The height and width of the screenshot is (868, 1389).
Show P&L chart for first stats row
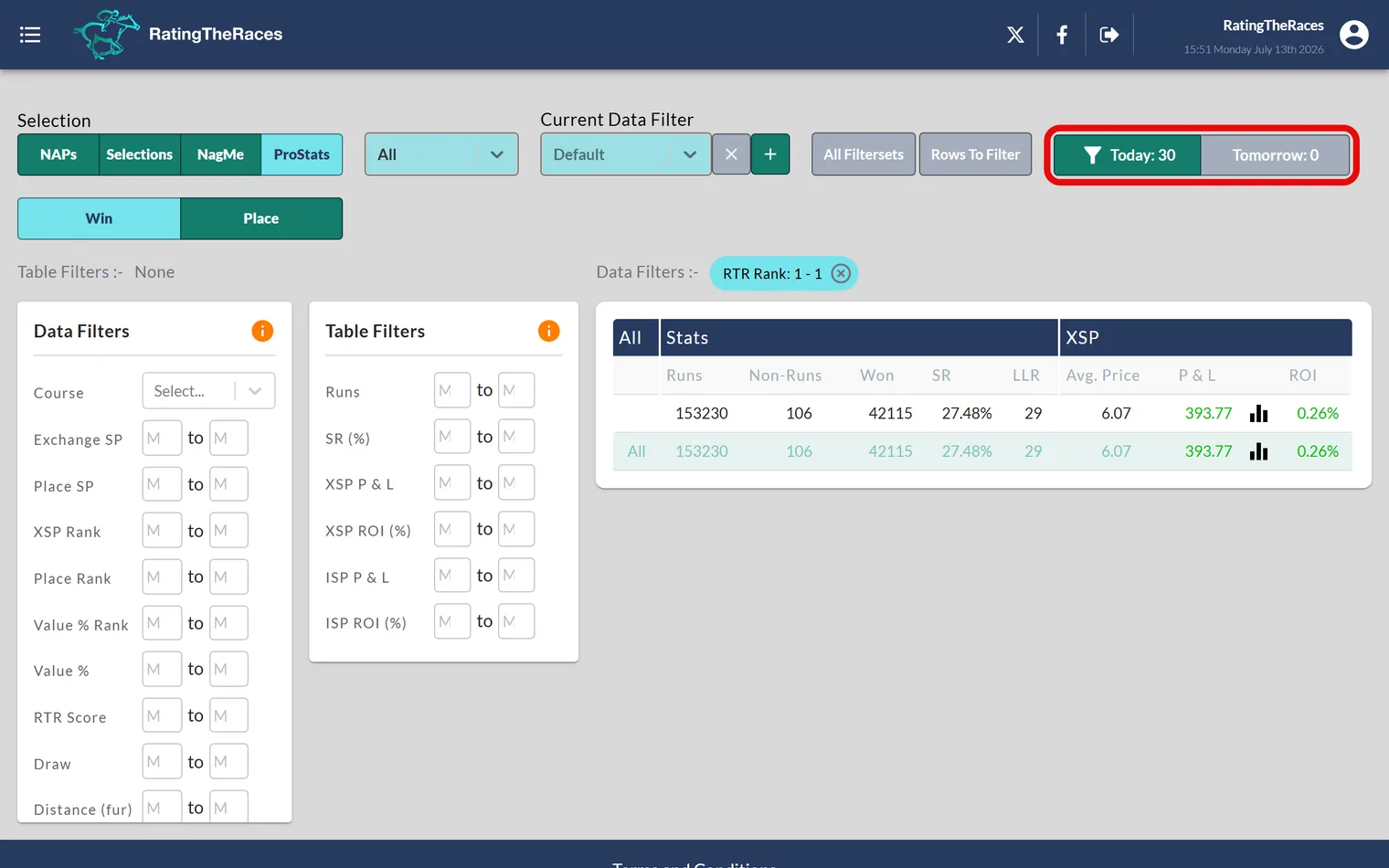click(1259, 413)
